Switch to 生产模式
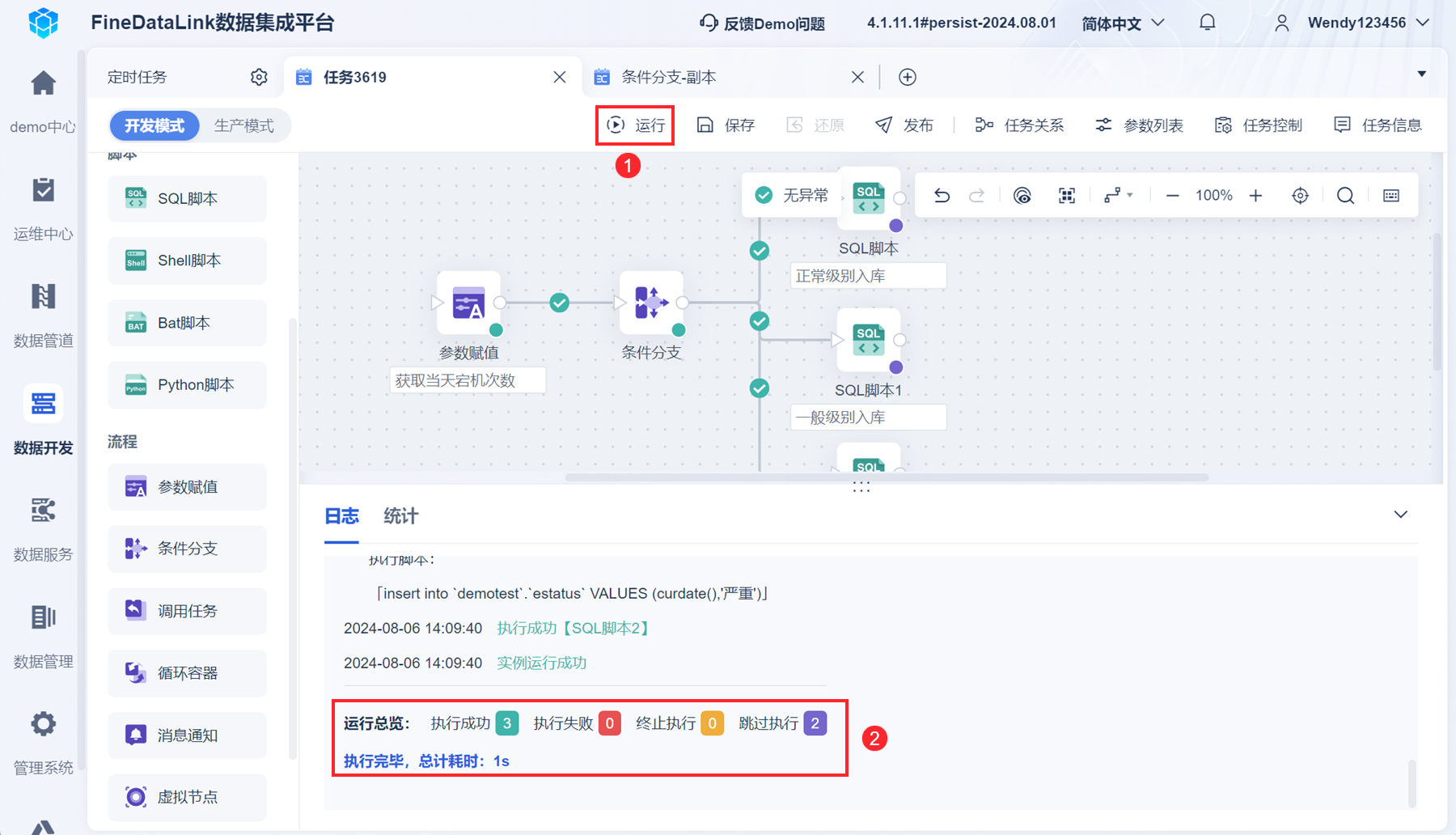1456x835 pixels. coord(243,125)
